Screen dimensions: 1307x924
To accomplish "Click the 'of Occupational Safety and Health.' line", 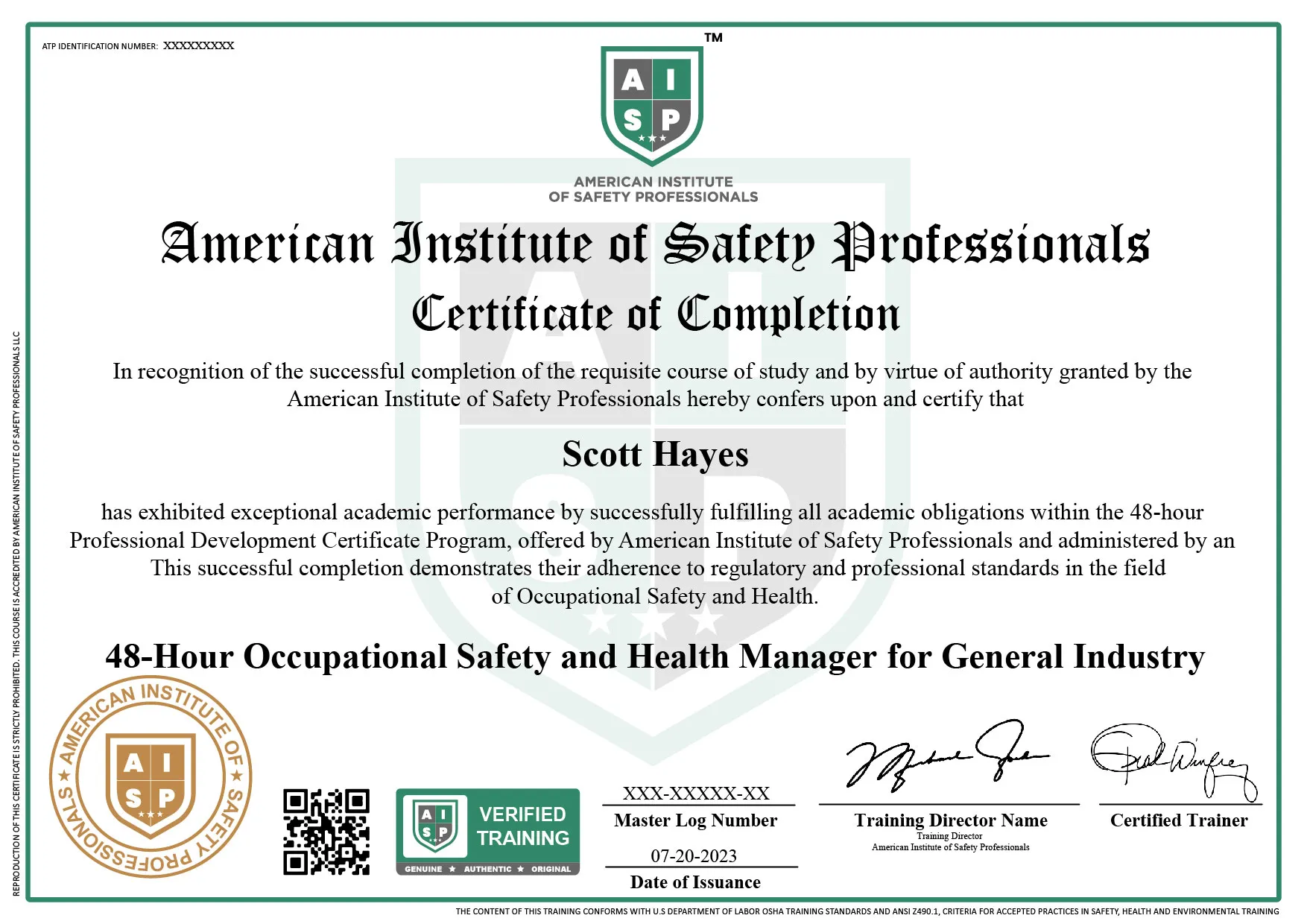I will click(655, 596).
